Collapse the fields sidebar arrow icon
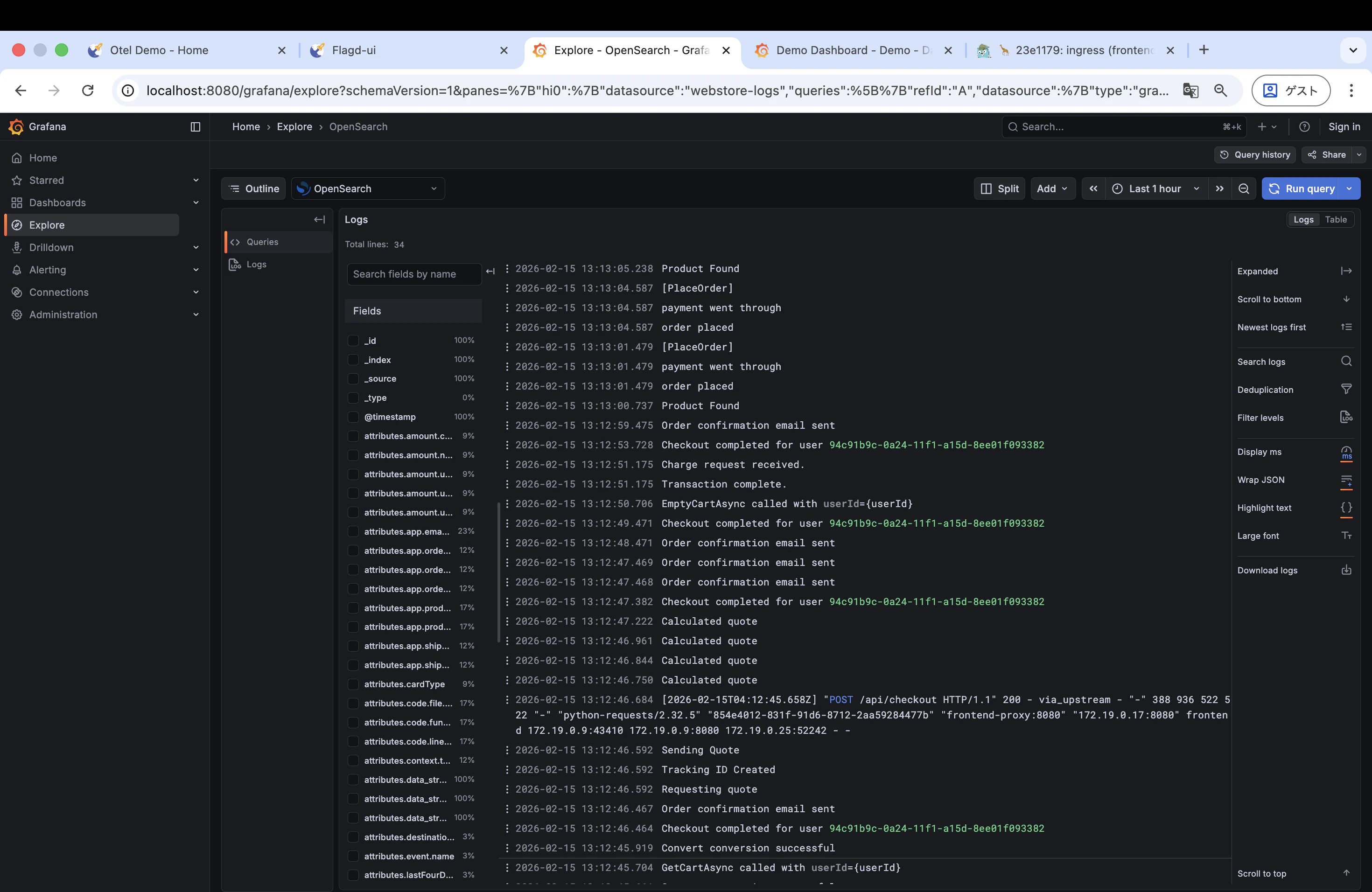The image size is (1372, 892). pyautogui.click(x=490, y=272)
